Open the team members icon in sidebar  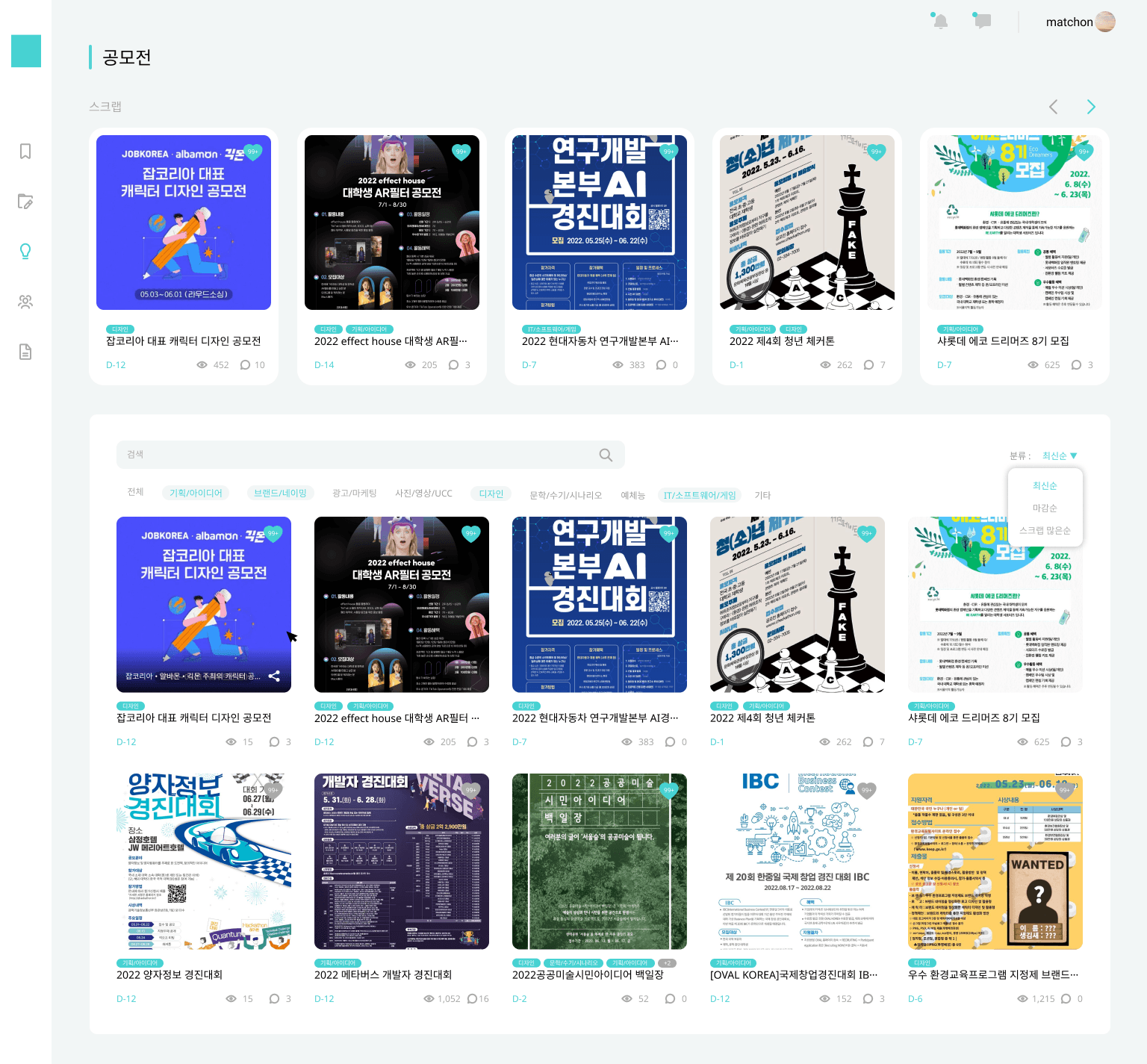coord(25,302)
